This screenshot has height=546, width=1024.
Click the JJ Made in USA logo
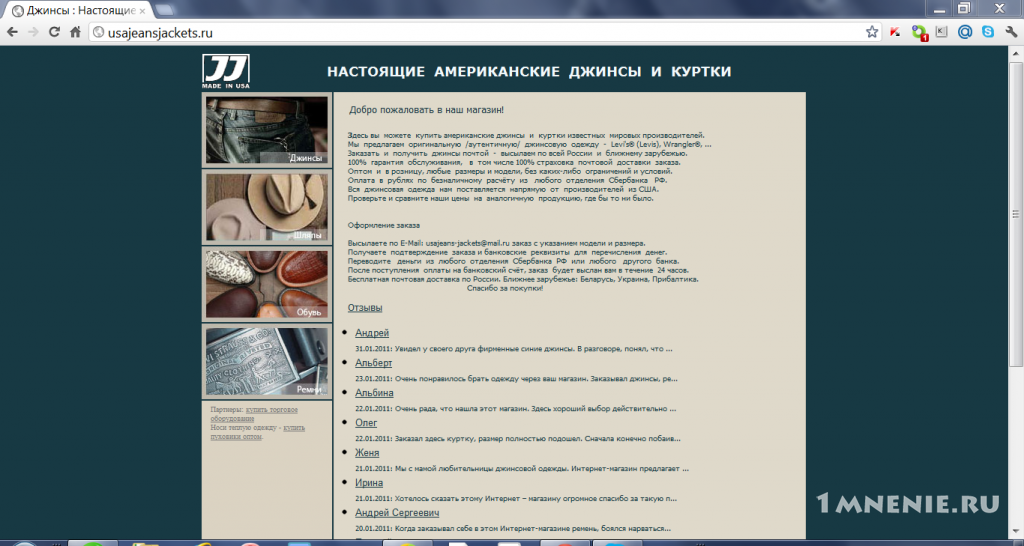tap(226, 71)
